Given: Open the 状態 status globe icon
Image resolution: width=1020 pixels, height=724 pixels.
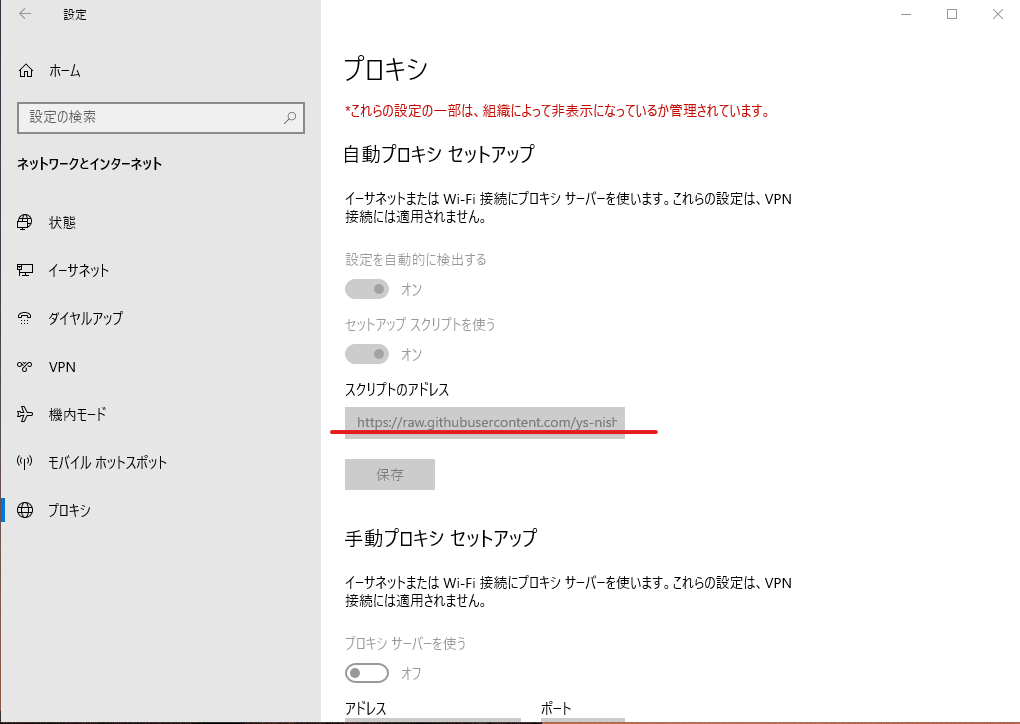Looking at the screenshot, I should point(25,222).
